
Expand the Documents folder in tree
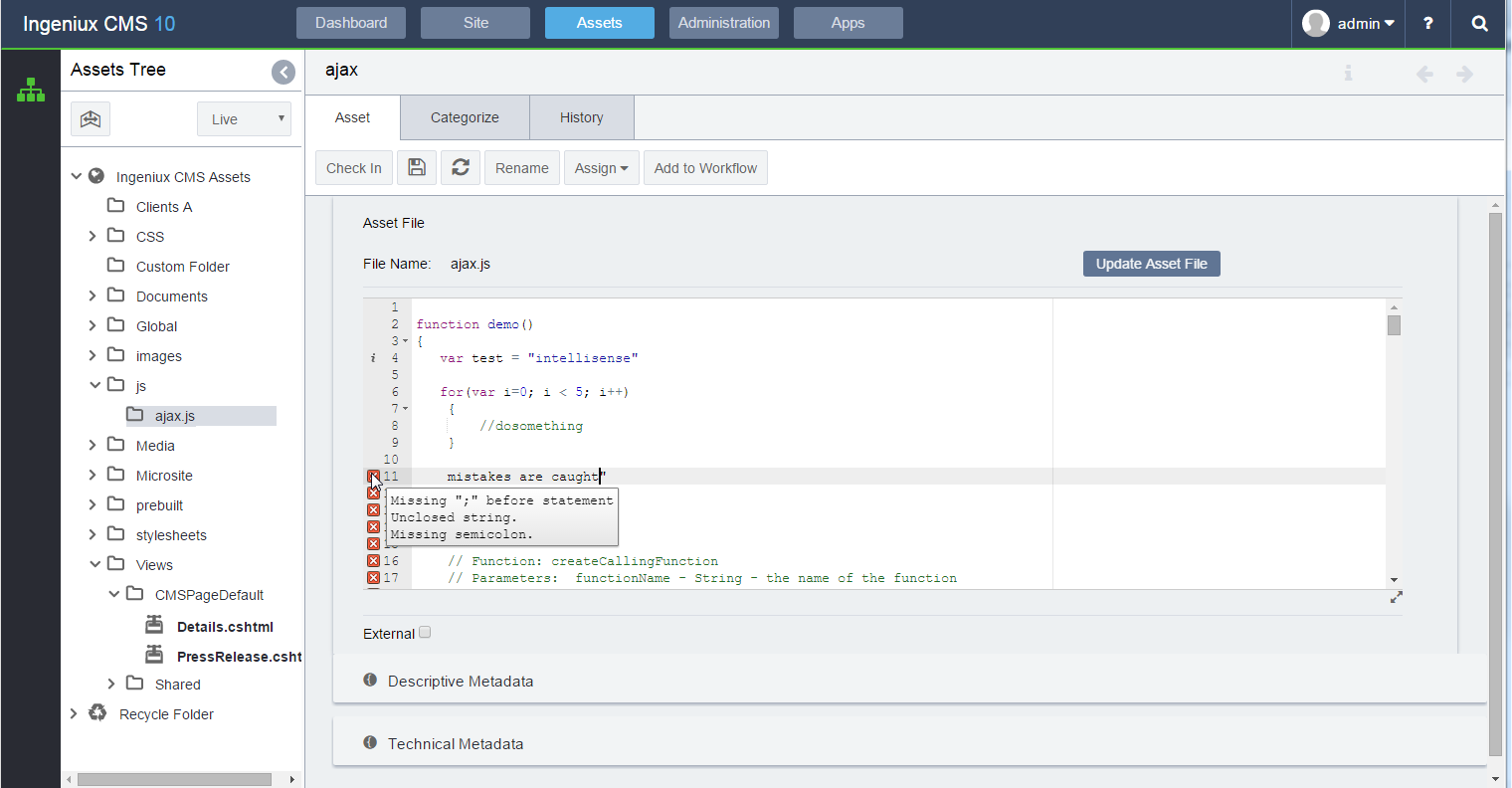click(x=93, y=296)
